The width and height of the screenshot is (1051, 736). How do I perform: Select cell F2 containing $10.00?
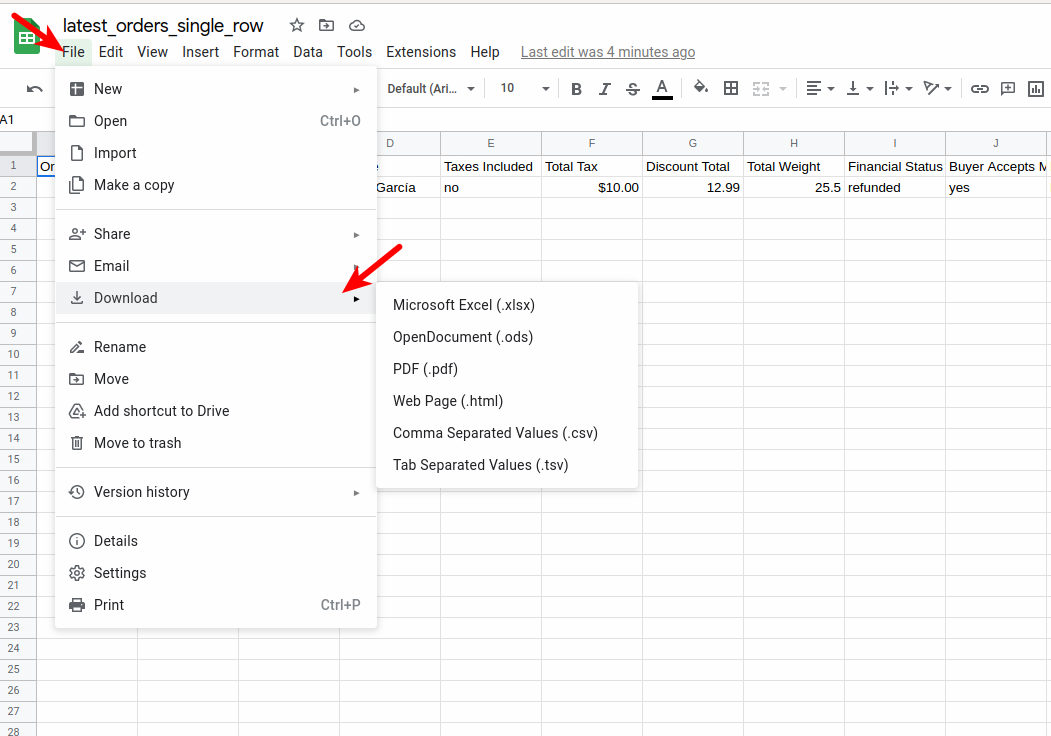tap(591, 187)
